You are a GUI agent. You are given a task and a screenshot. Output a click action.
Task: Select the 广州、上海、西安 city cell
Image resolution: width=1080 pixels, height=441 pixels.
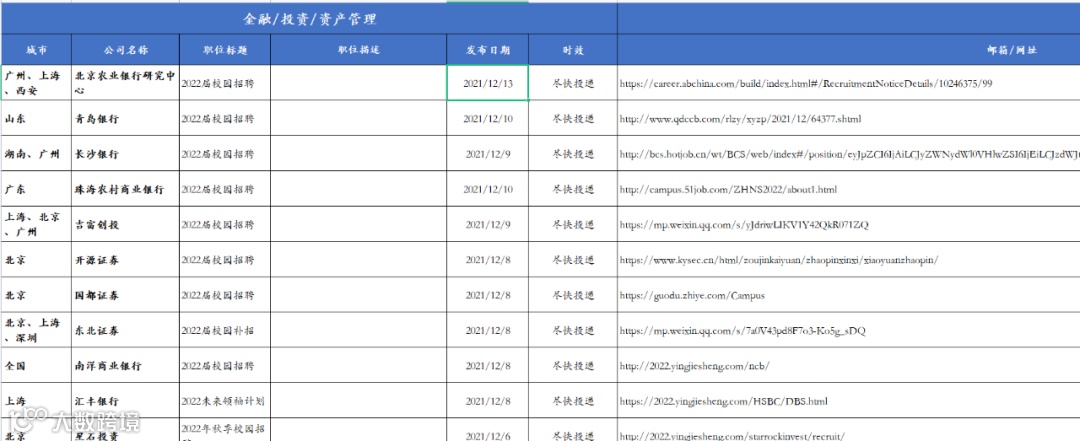point(37,83)
